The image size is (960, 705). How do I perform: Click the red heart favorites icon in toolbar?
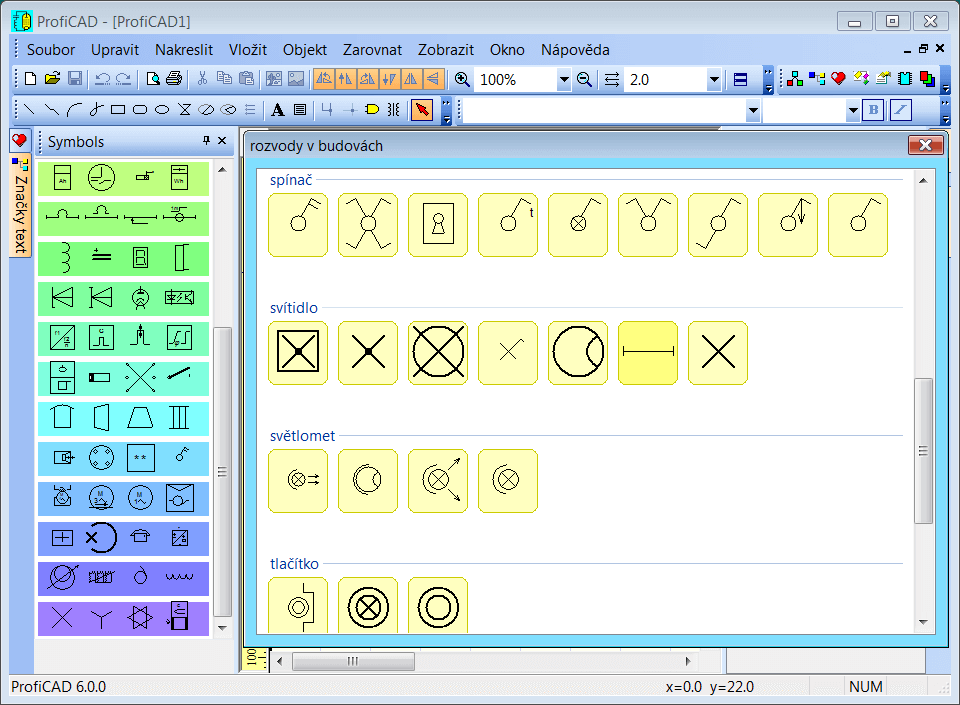[x=838, y=79]
